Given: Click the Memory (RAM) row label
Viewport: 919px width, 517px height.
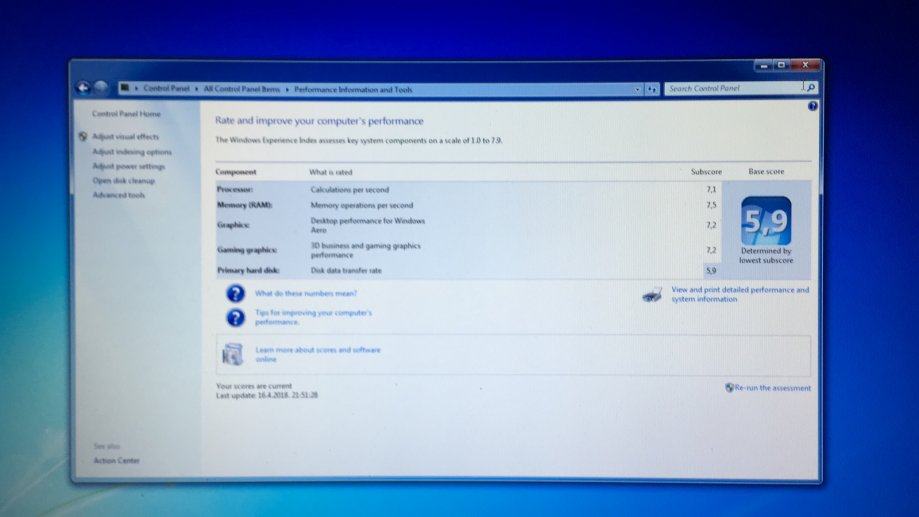Looking at the screenshot, I should pos(244,205).
